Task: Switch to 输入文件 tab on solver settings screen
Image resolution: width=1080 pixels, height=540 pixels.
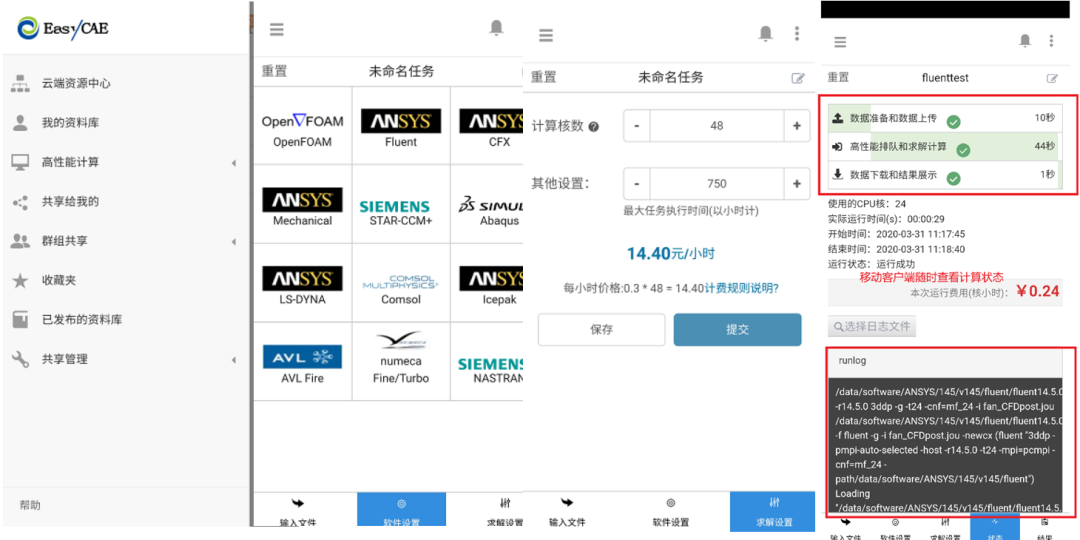Action: click(x=568, y=511)
